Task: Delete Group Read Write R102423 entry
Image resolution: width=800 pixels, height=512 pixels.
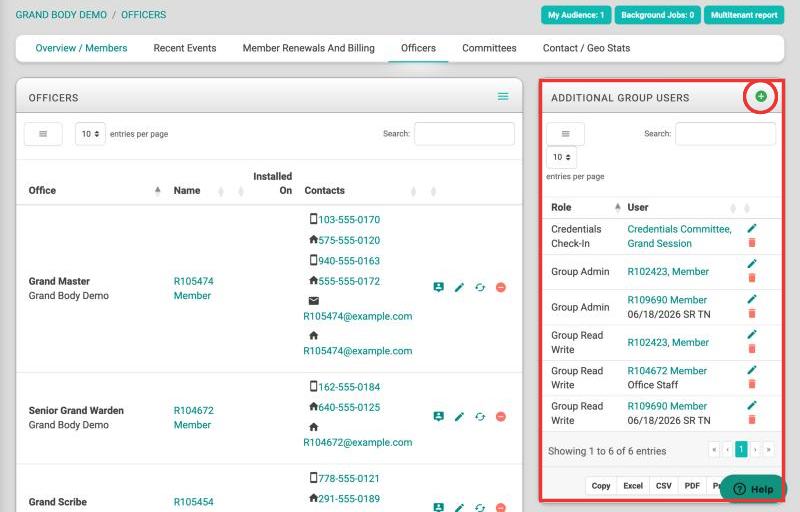Action: (752, 349)
